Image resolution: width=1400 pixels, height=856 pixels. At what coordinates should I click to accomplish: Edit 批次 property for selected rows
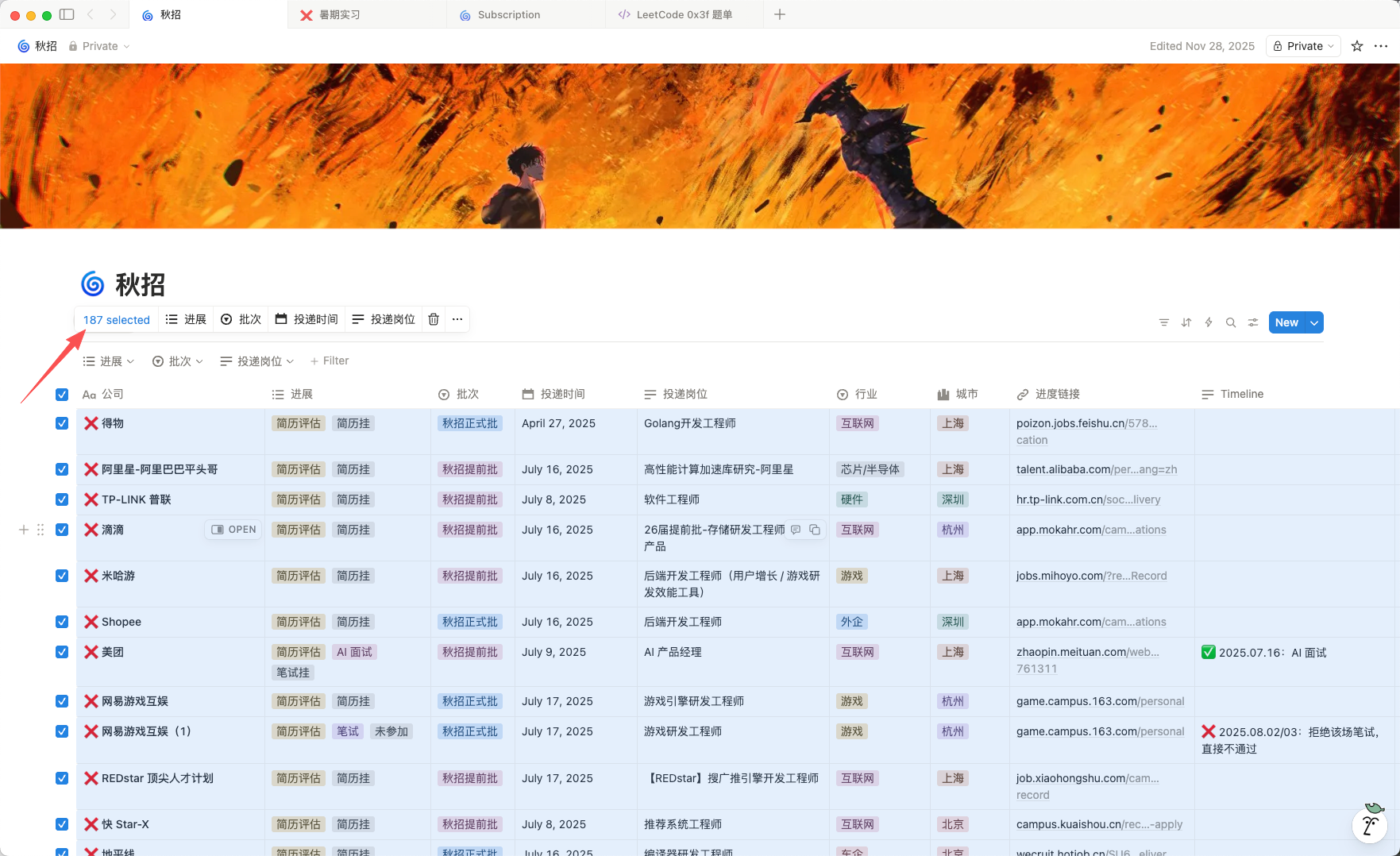tap(241, 319)
